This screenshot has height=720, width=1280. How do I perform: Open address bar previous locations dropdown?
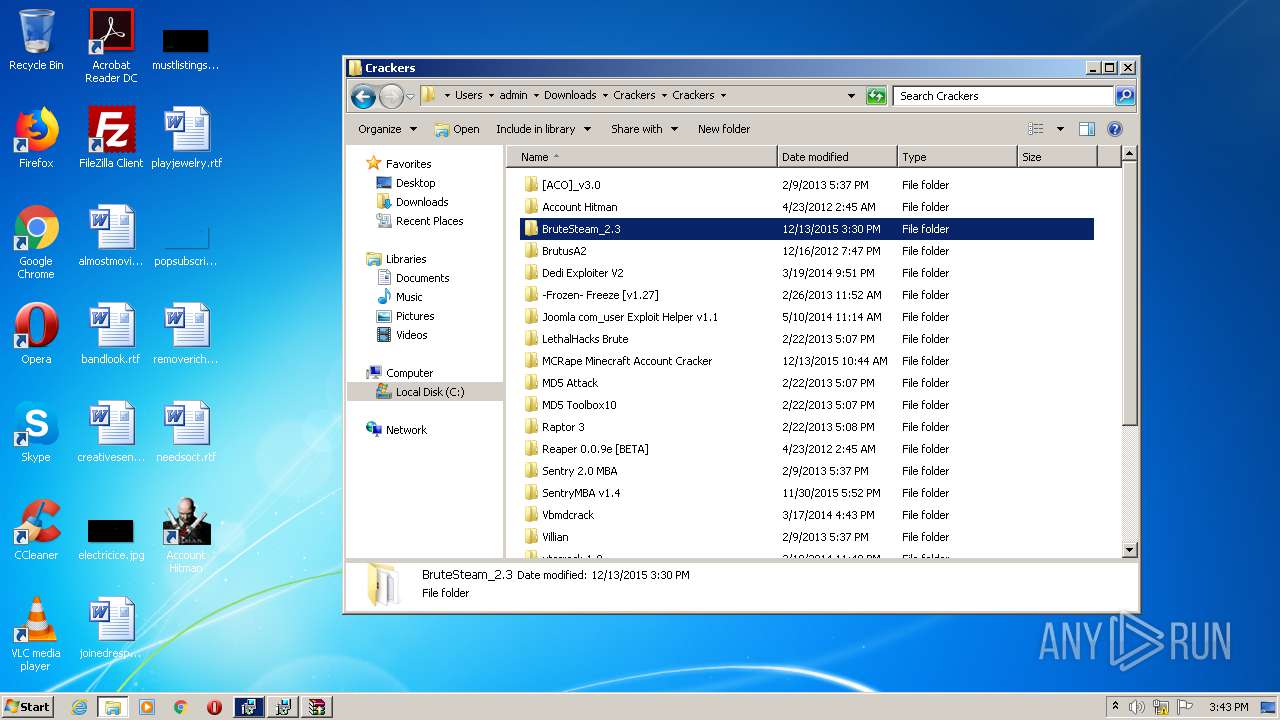coord(851,96)
